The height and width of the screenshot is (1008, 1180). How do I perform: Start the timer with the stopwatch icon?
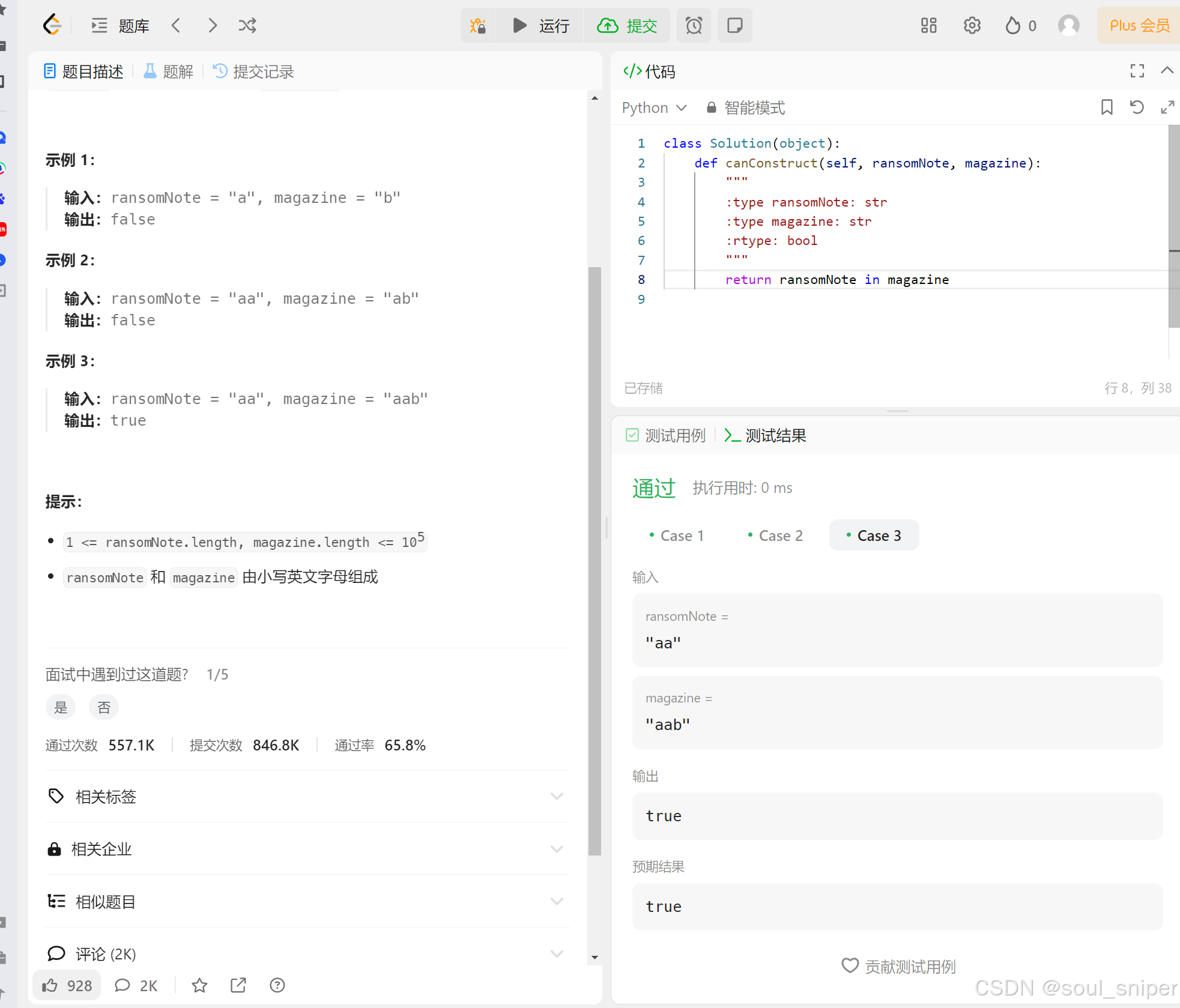click(694, 25)
